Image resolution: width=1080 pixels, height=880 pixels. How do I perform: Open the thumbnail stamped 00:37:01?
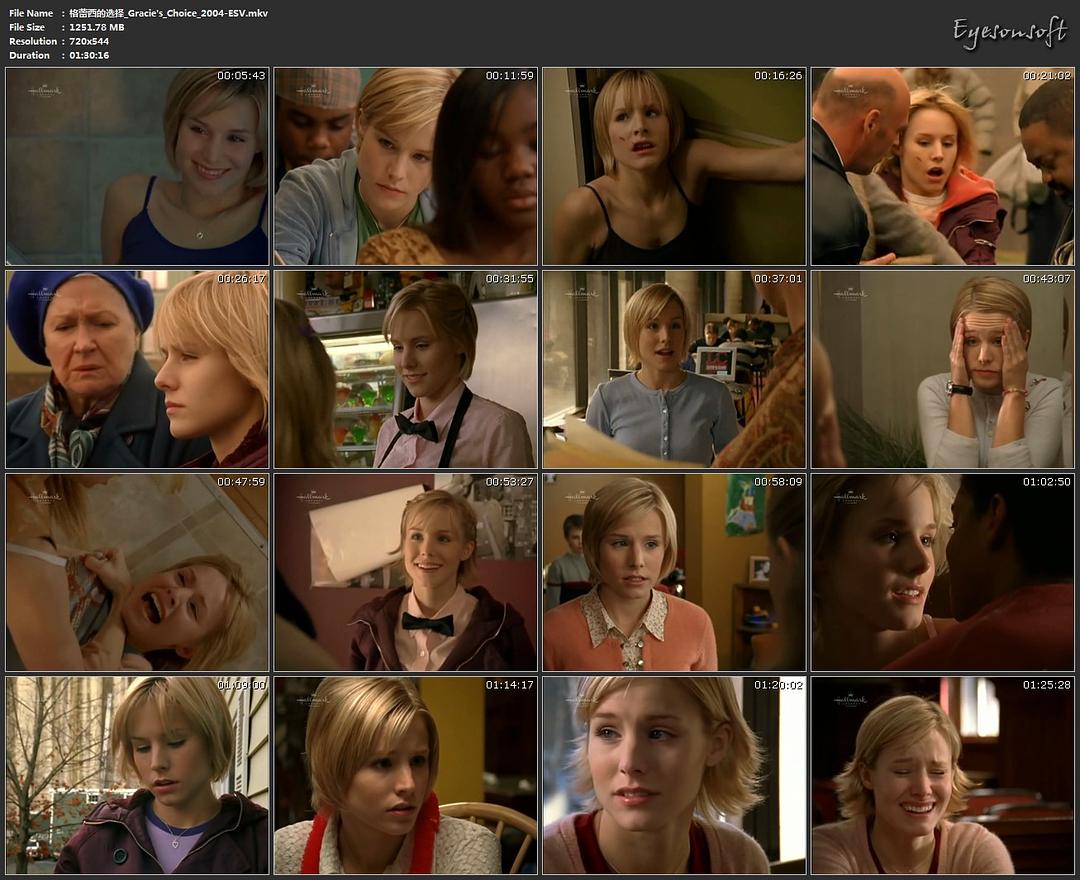coord(674,369)
